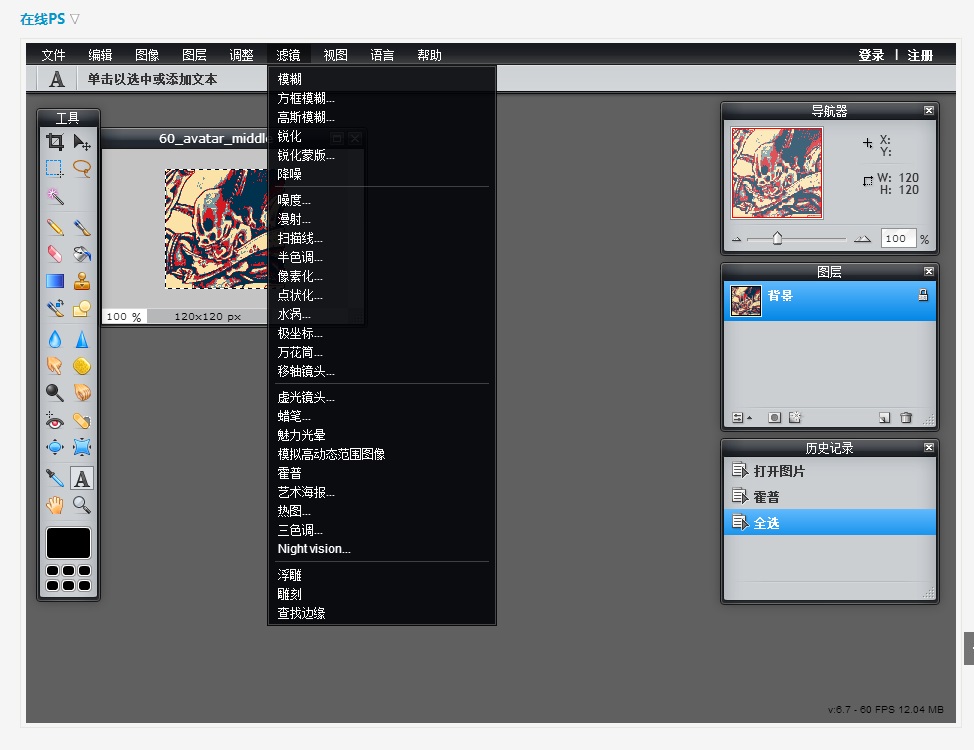Open the 编辑 menu

[x=100, y=55]
